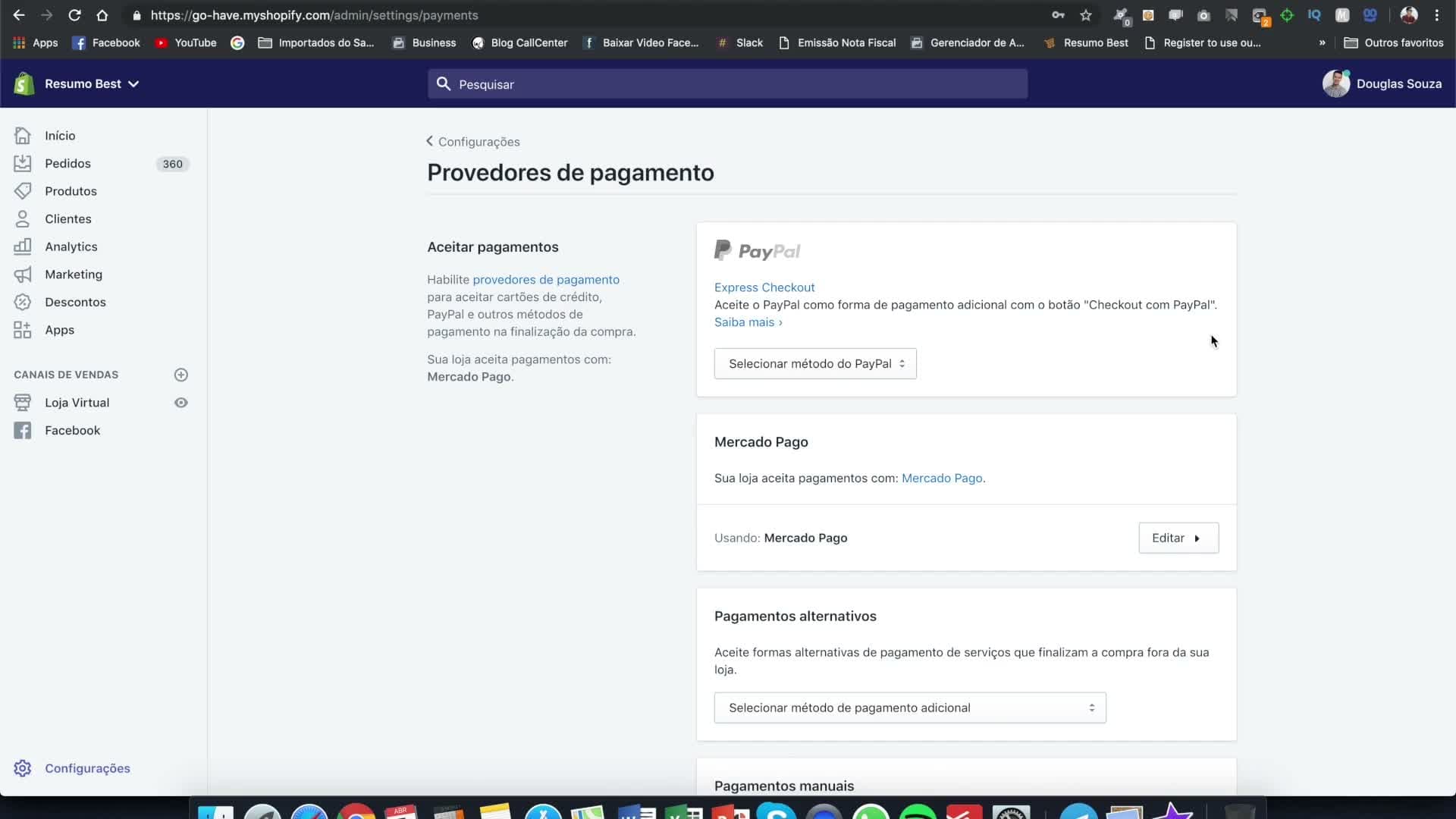Open the Resumo Best store switcher dropdown
This screenshot has height=819, width=1456.
(x=91, y=83)
